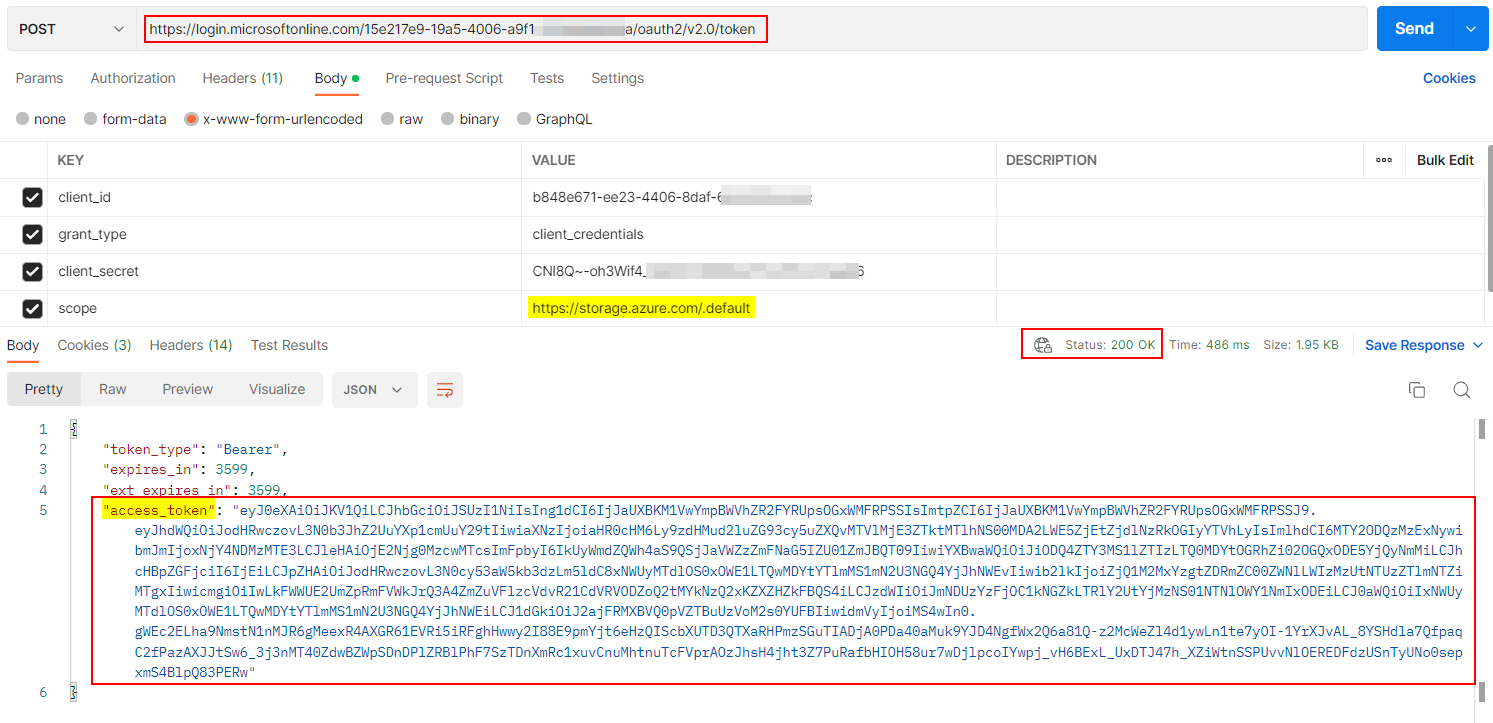This screenshot has height=723, width=1493.
Task: Click the client_id value cell
Action: click(759, 197)
